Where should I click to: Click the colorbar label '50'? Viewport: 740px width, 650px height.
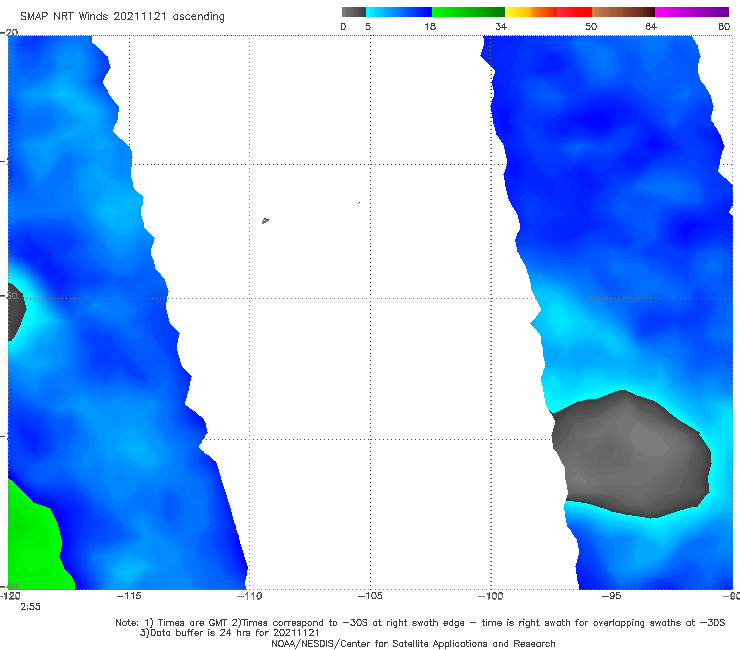(591, 26)
